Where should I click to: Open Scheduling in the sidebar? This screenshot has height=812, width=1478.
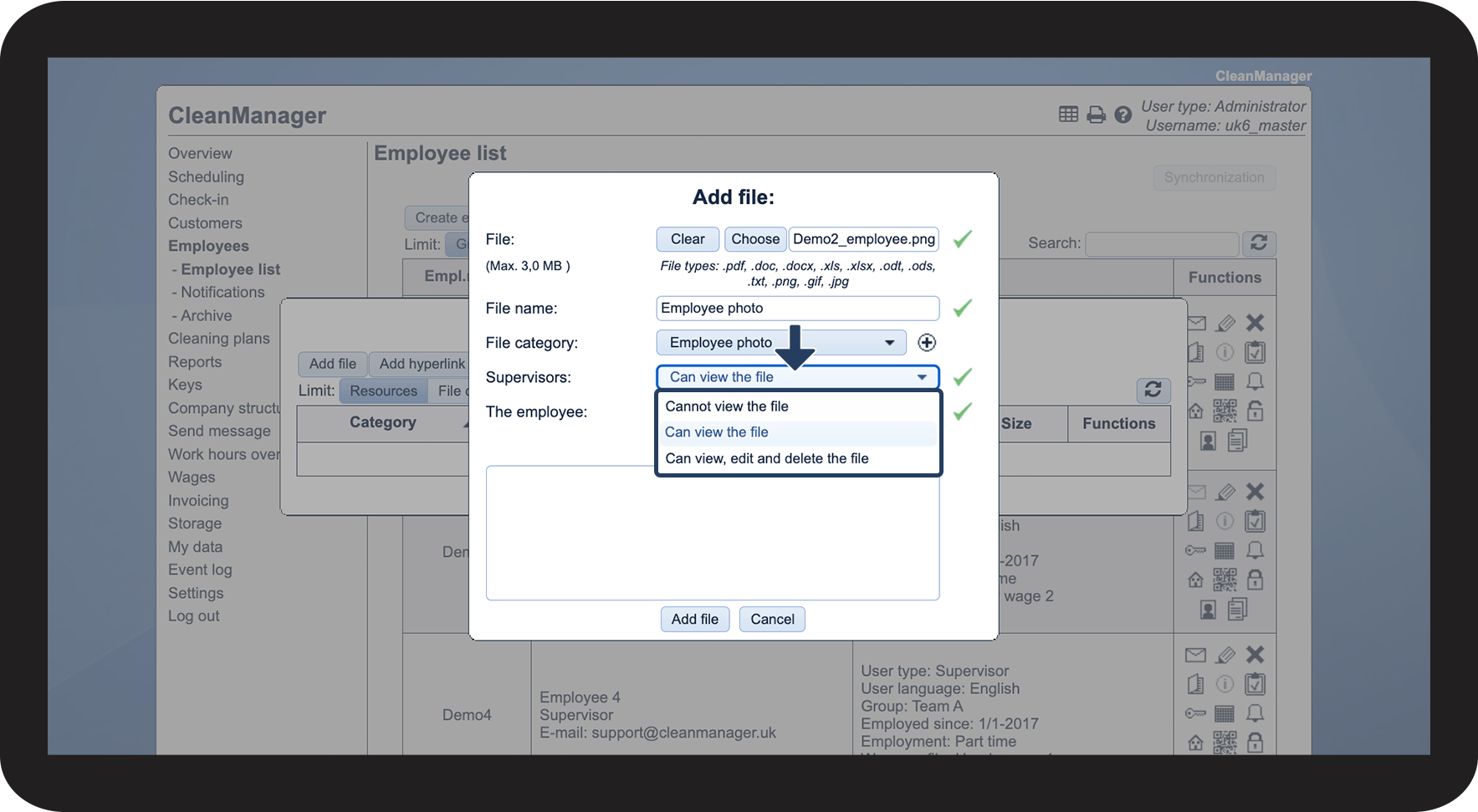point(206,177)
